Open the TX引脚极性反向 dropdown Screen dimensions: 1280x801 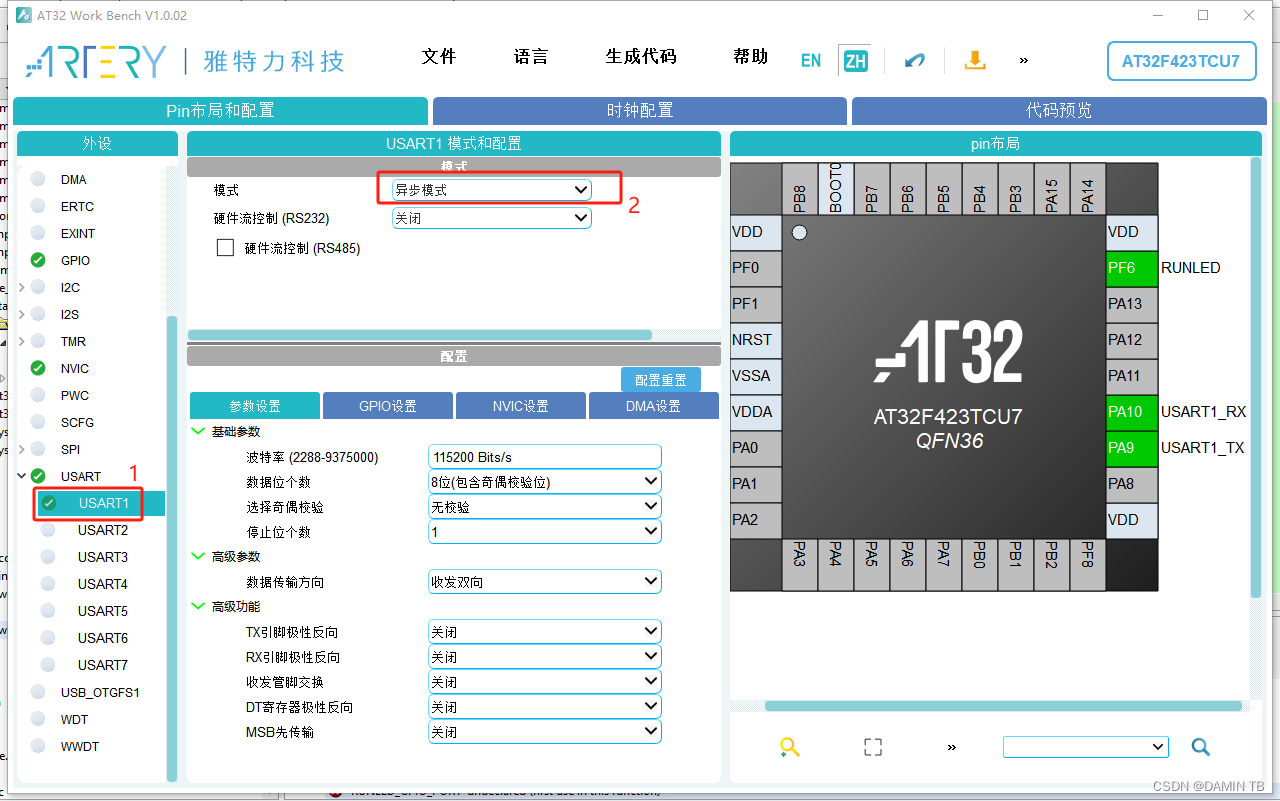point(545,632)
